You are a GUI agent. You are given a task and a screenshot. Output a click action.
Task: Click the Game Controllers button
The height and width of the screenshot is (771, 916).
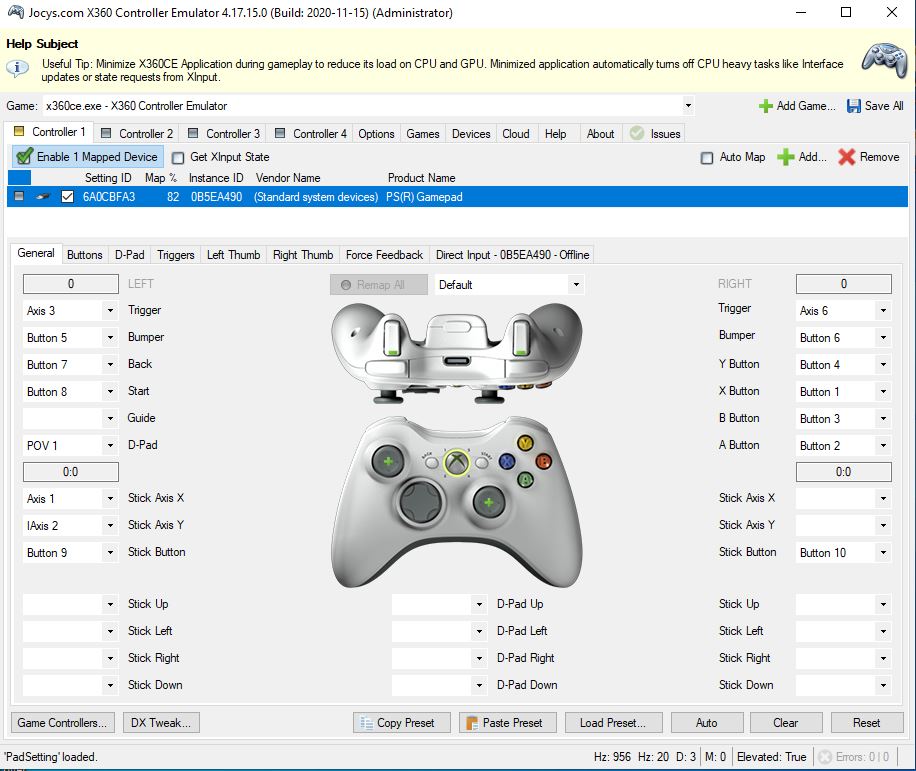[62, 723]
